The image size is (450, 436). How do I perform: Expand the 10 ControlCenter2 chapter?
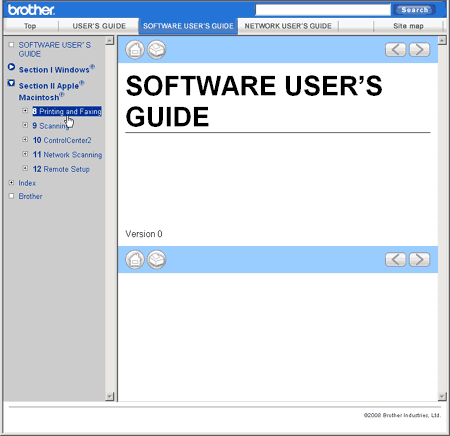tap(25, 139)
